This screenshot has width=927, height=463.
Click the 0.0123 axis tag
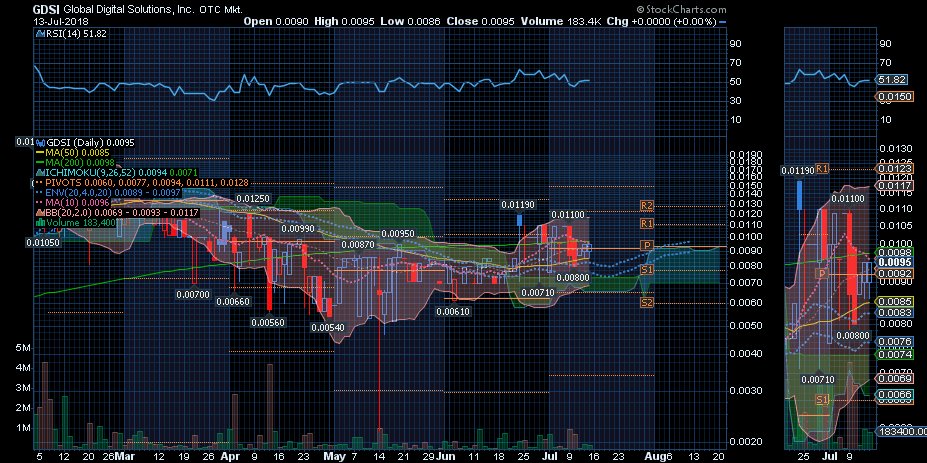pos(892,169)
